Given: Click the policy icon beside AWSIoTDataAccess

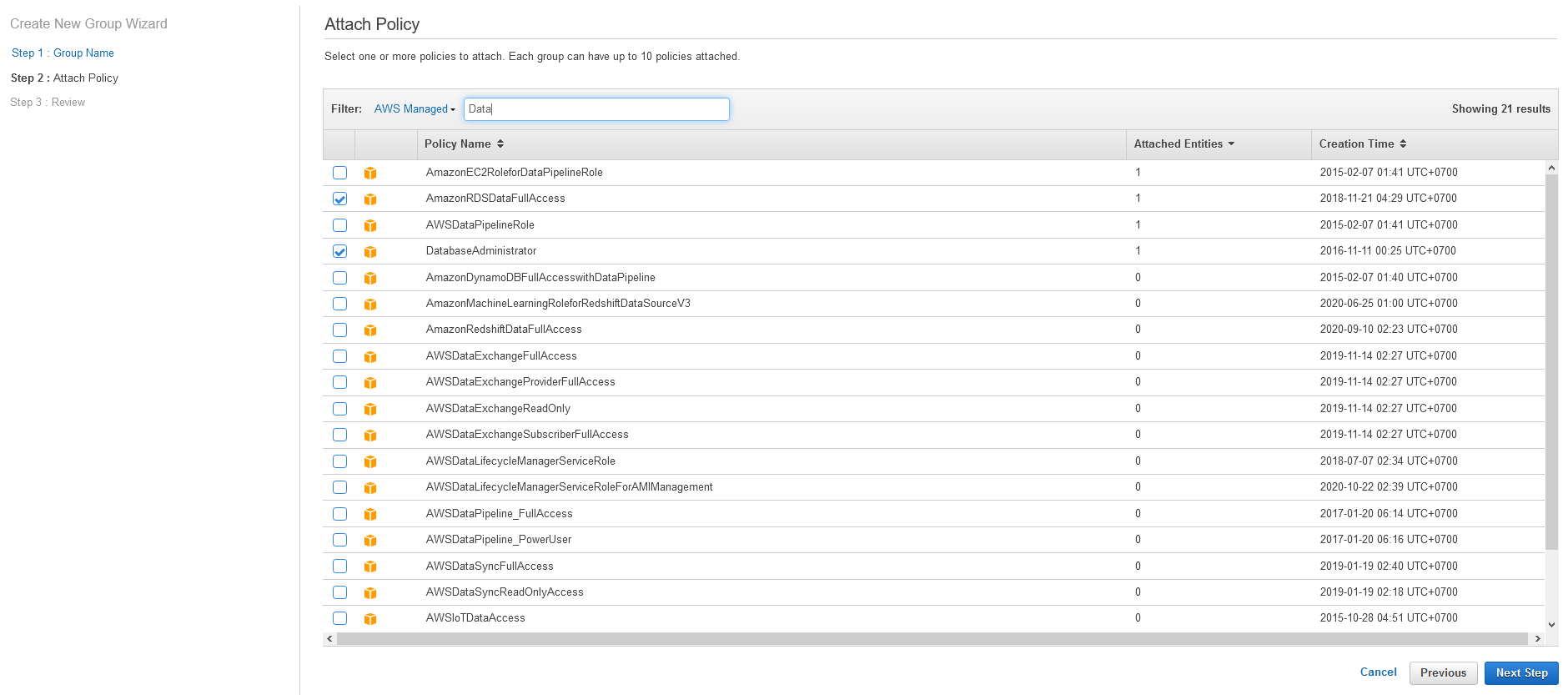Looking at the screenshot, I should [370, 619].
